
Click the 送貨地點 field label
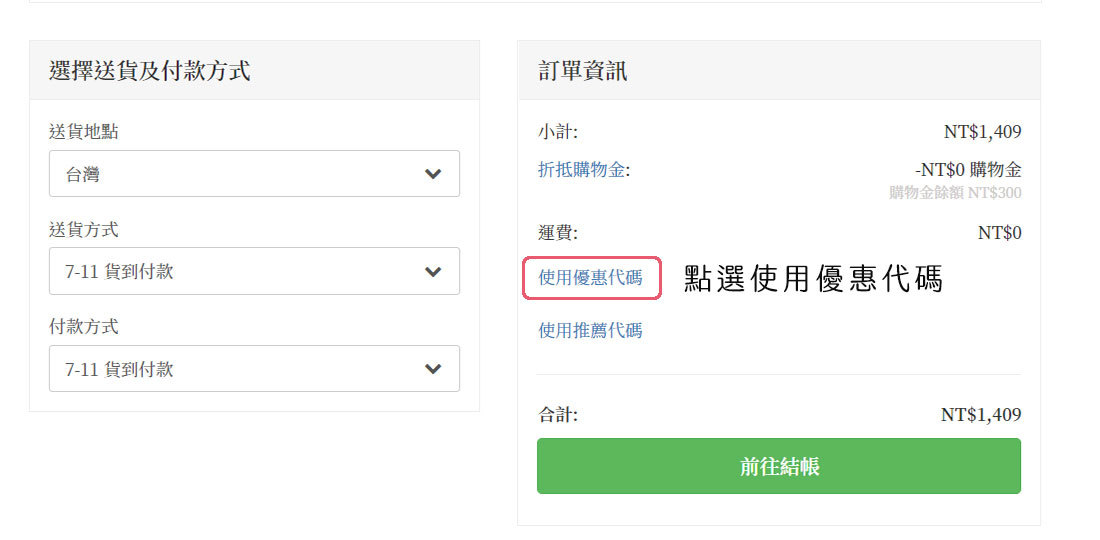pyautogui.click(x=83, y=132)
